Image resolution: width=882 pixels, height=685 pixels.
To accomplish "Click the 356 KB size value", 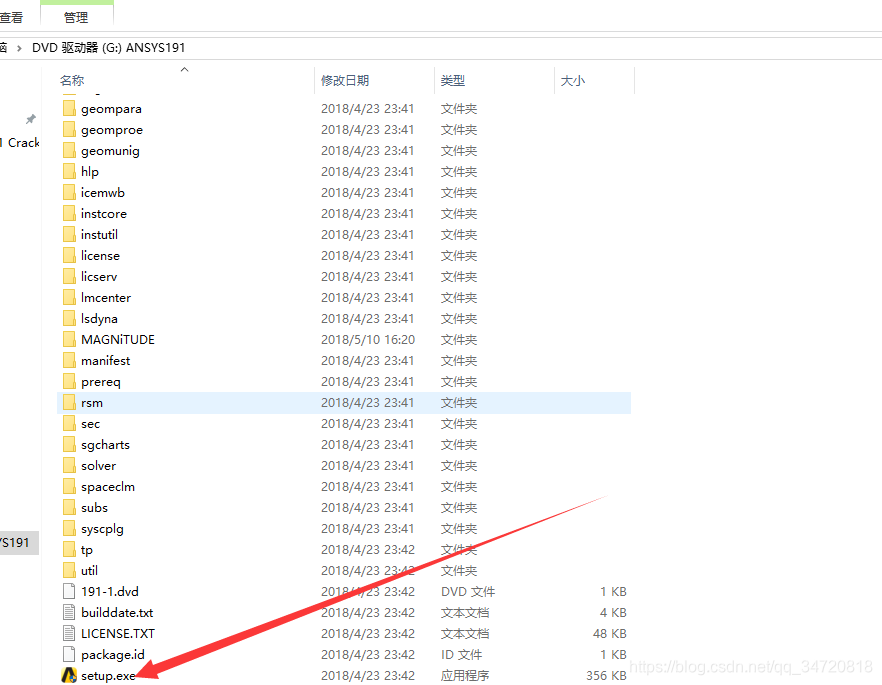I will tap(606, 675).
